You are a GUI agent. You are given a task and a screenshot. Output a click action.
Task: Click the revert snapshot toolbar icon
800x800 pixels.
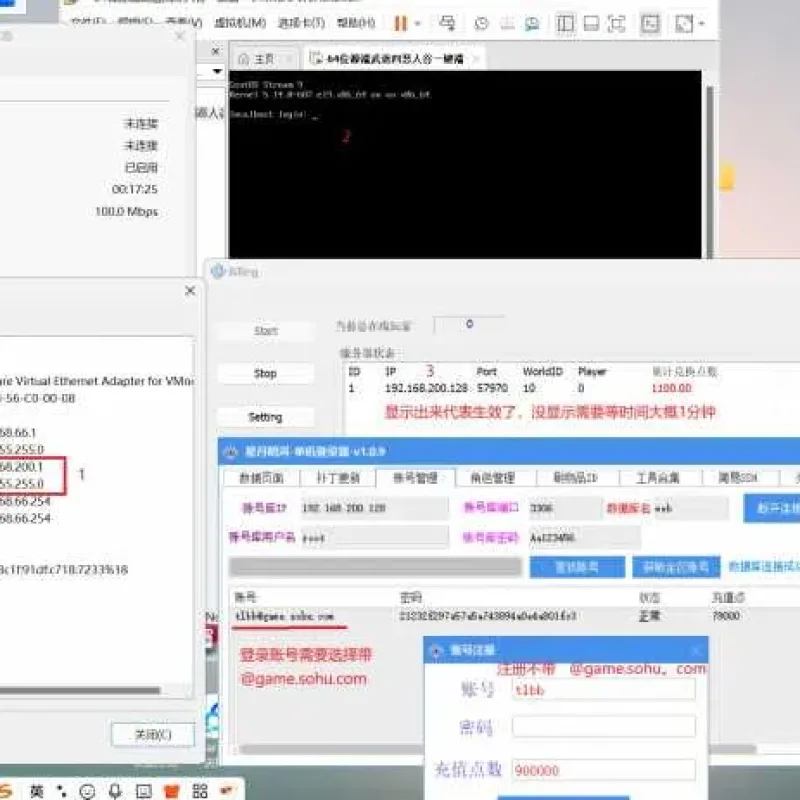pyautogui.click(x=507, y=23)
